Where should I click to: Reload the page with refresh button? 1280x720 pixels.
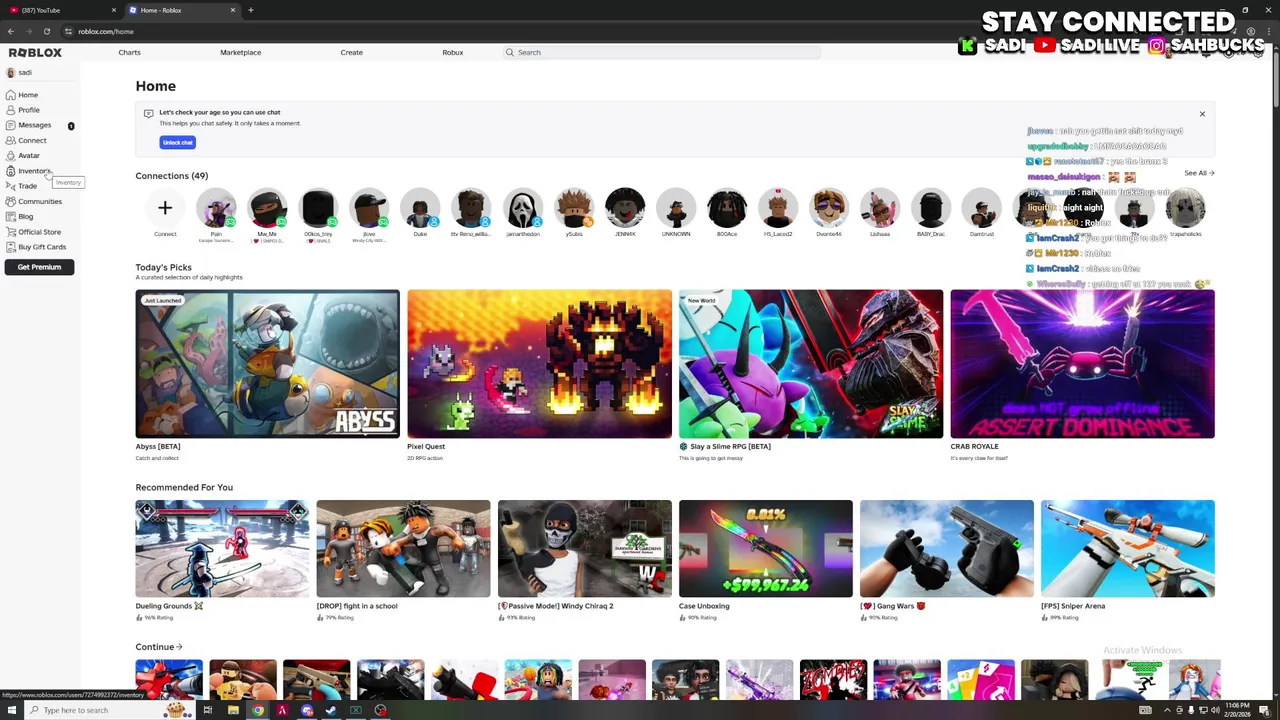point(47,31)
